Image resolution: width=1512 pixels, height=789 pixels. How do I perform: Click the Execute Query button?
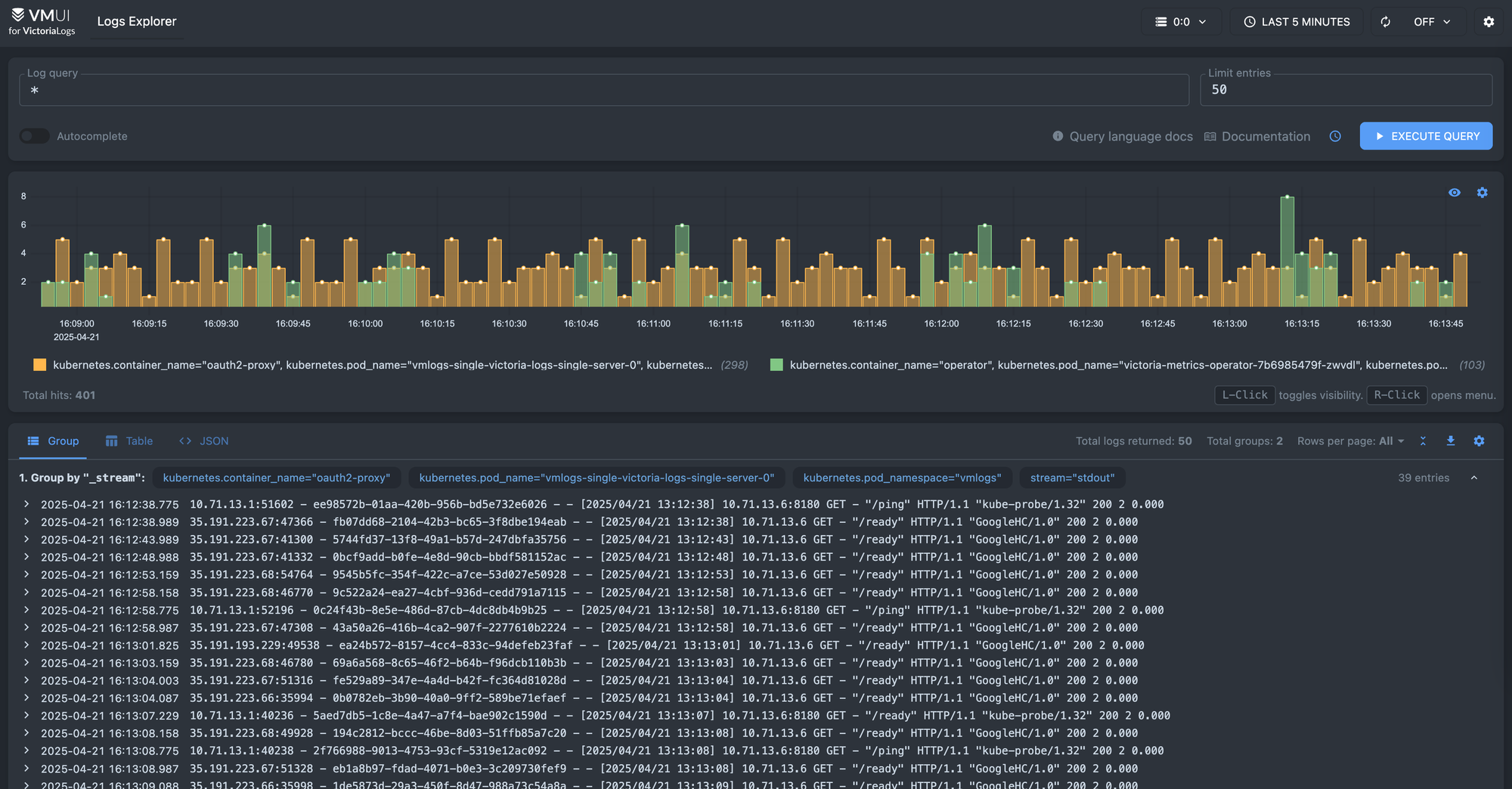(1426, 136)
